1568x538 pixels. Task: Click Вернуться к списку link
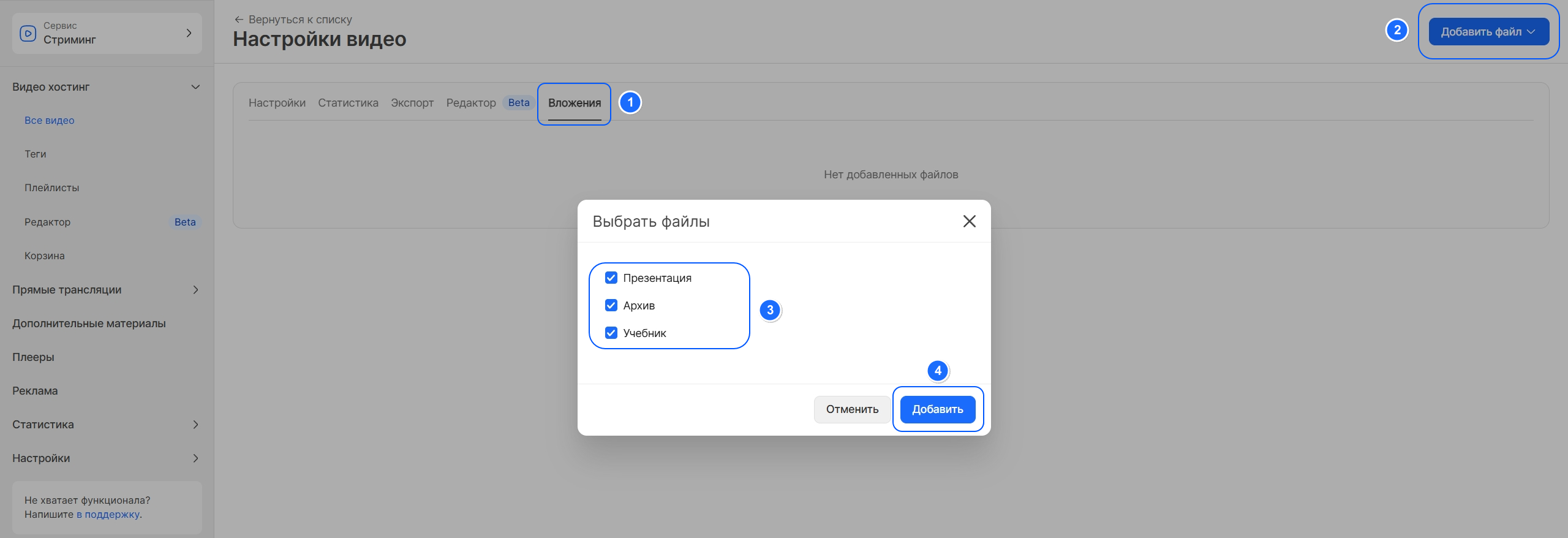coord(300,20)
